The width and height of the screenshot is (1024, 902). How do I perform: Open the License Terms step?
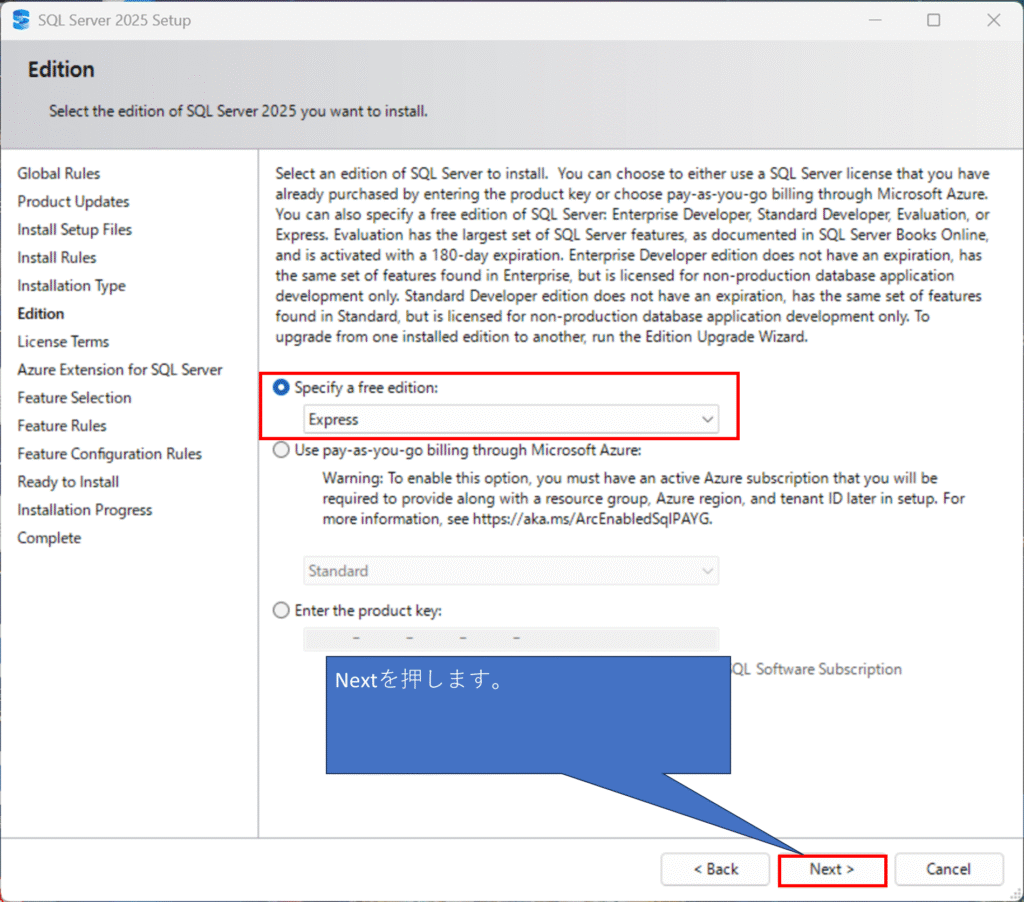click(63, 342)
